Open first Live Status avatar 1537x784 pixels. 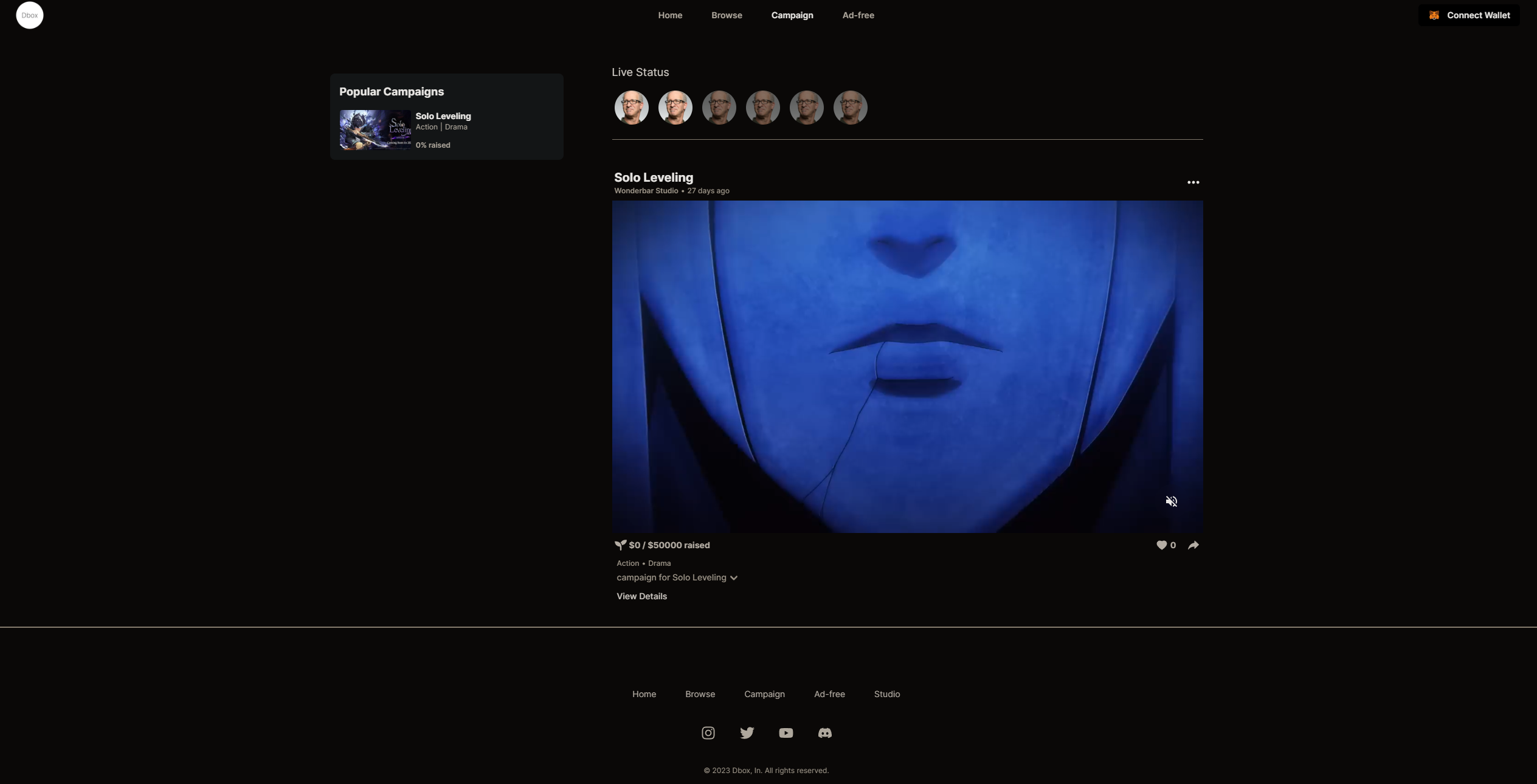pos(632,108)
